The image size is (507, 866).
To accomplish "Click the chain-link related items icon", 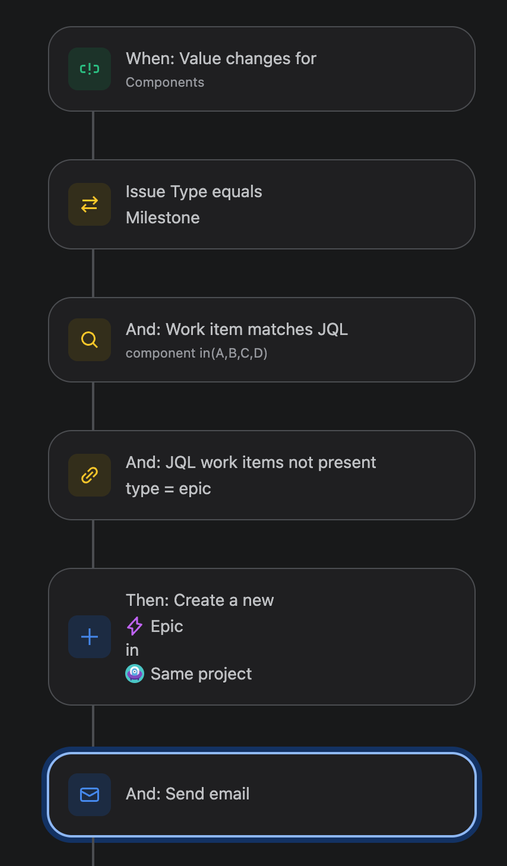I will point(89,475).
